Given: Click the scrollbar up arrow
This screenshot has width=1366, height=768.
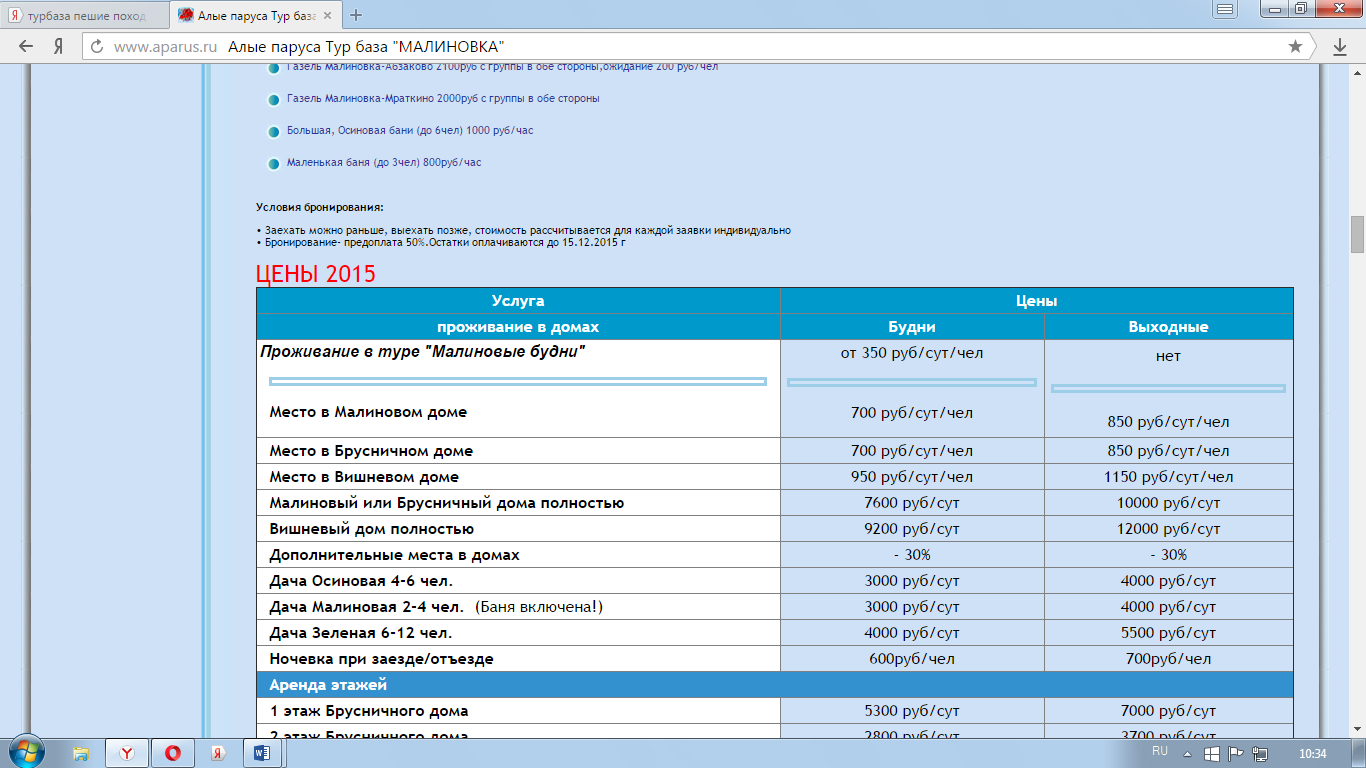Looking at the screenshot, I should click(1357, 73).
